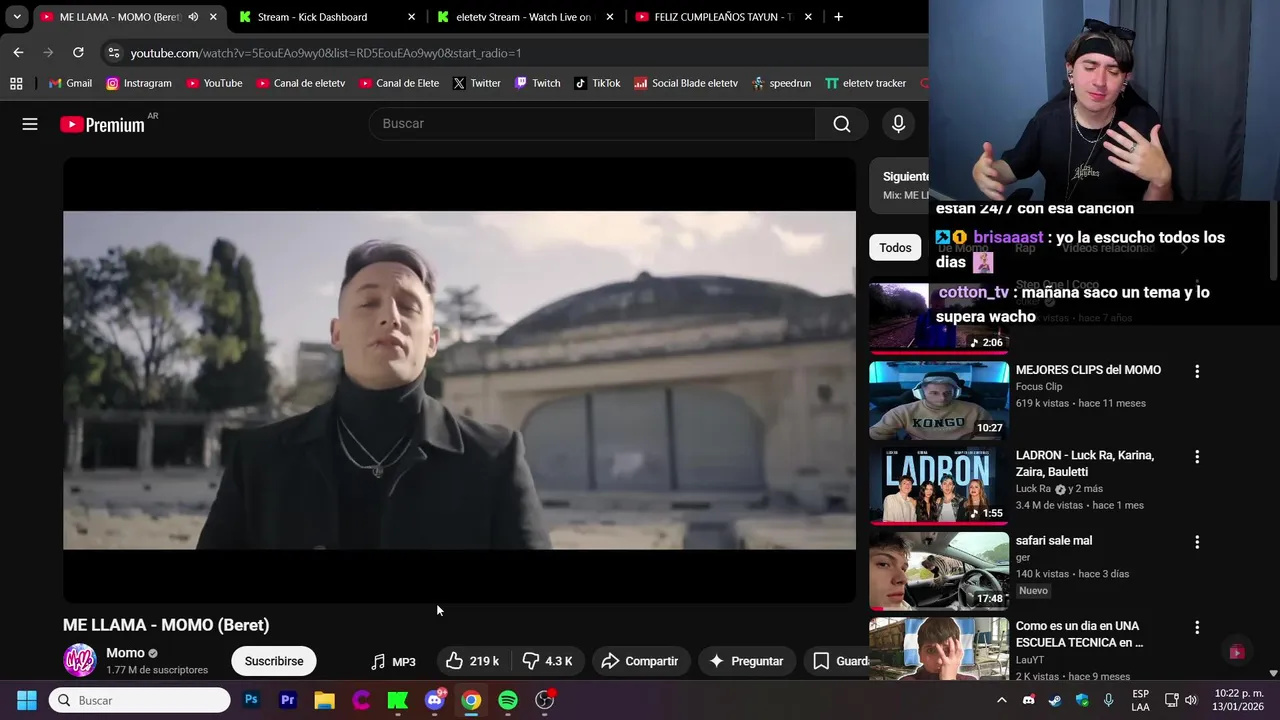1280x720 pixels.
Task: Open the YouTube hamburger guide menu
Action: (30, 124)
